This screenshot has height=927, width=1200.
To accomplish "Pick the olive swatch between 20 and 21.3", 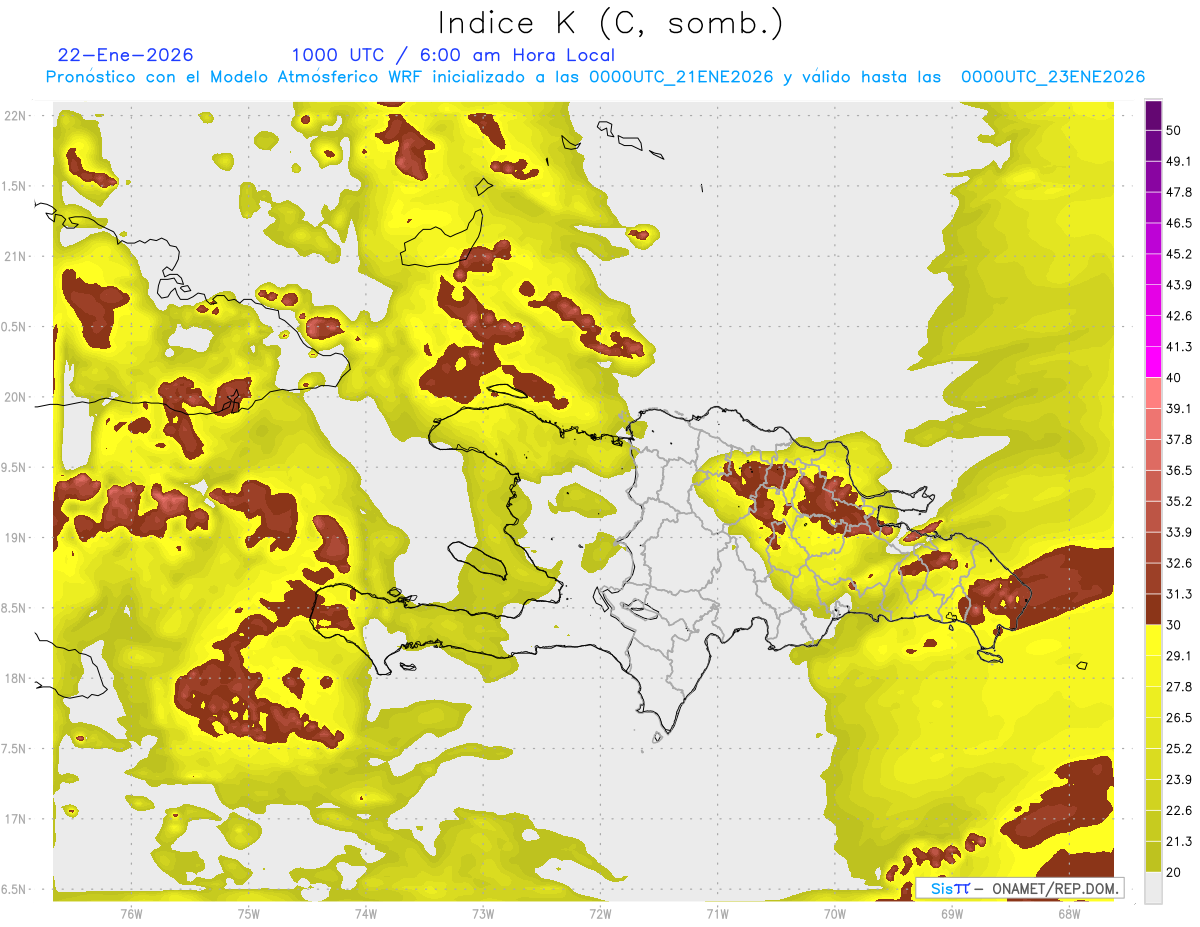I will 1153,856.
